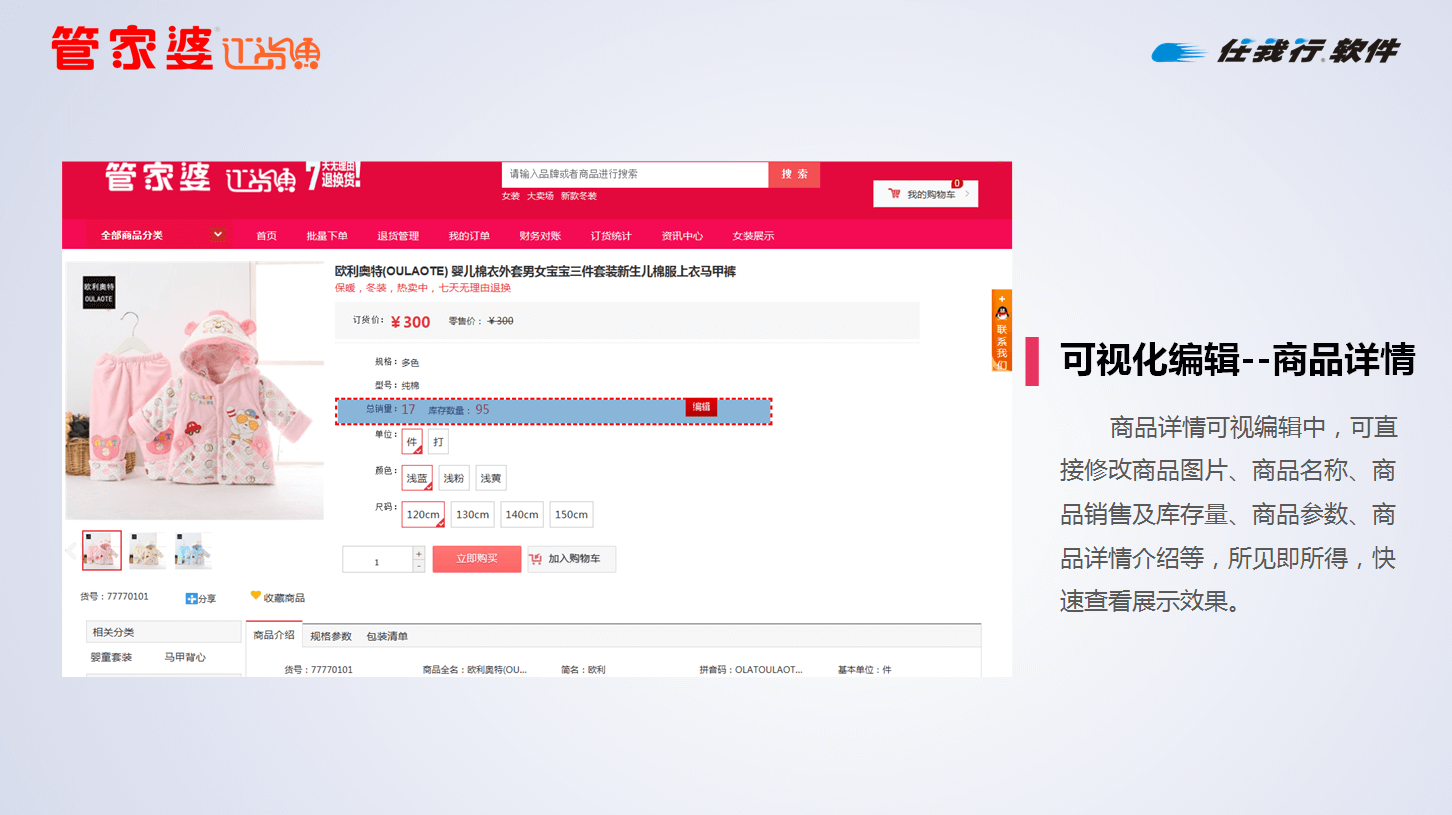Screen dimensions: 1452x815
Task: Expand the 全部商品分类 category dropdown
Action: [218, 235]
